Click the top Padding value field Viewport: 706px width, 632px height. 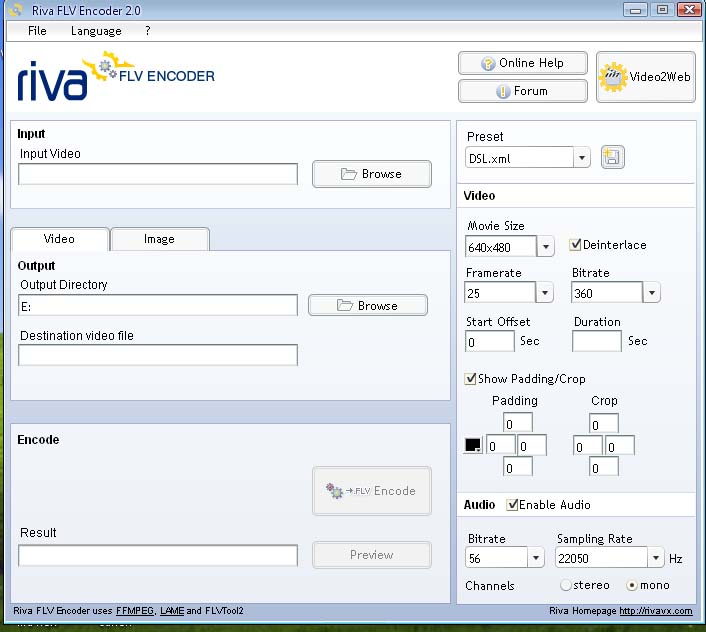pyautogui.click(x=518, y=424)
